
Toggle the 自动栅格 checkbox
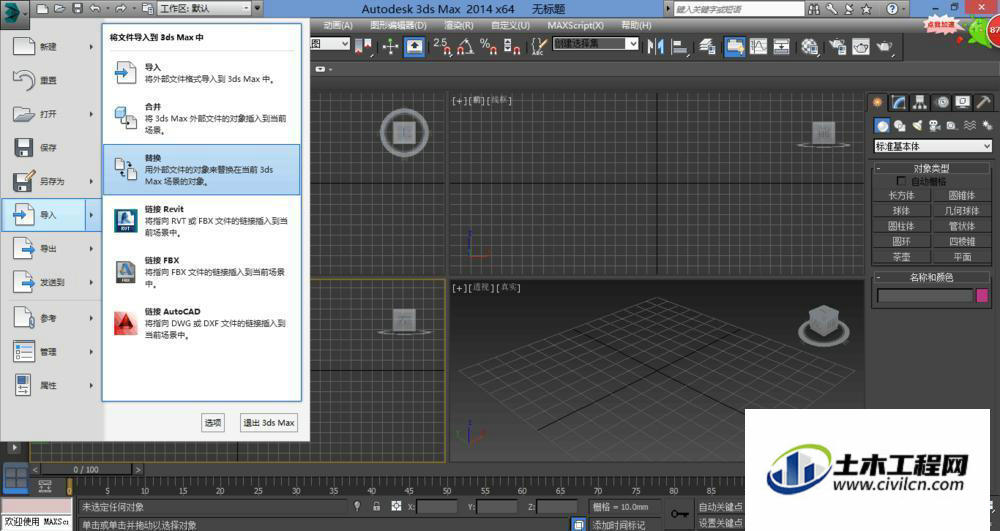[901, 182]
